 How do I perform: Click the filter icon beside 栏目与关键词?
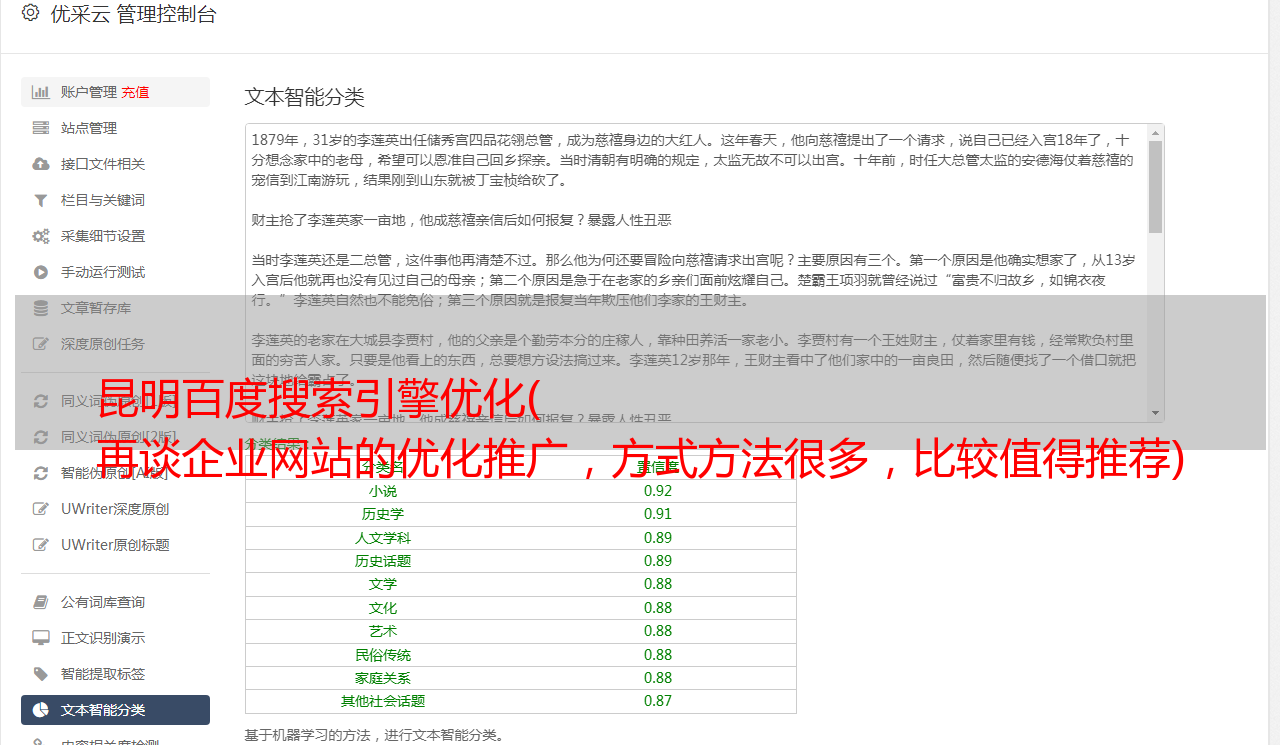coord(41,200)
